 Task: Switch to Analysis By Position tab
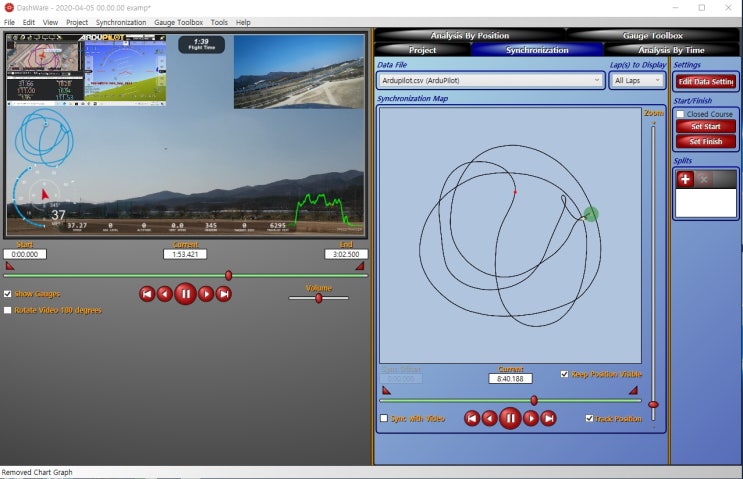tap(470, 36)
